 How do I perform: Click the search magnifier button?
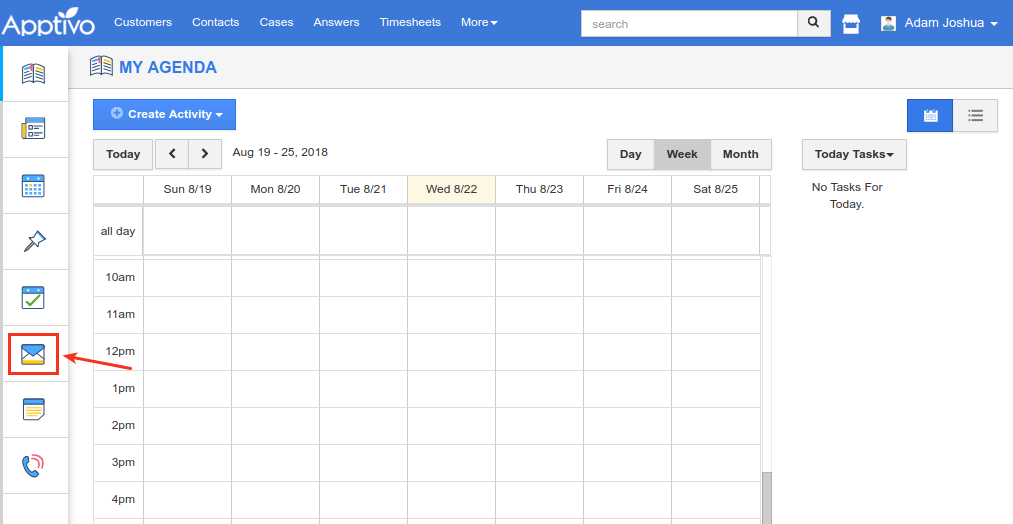coord(813,23)
